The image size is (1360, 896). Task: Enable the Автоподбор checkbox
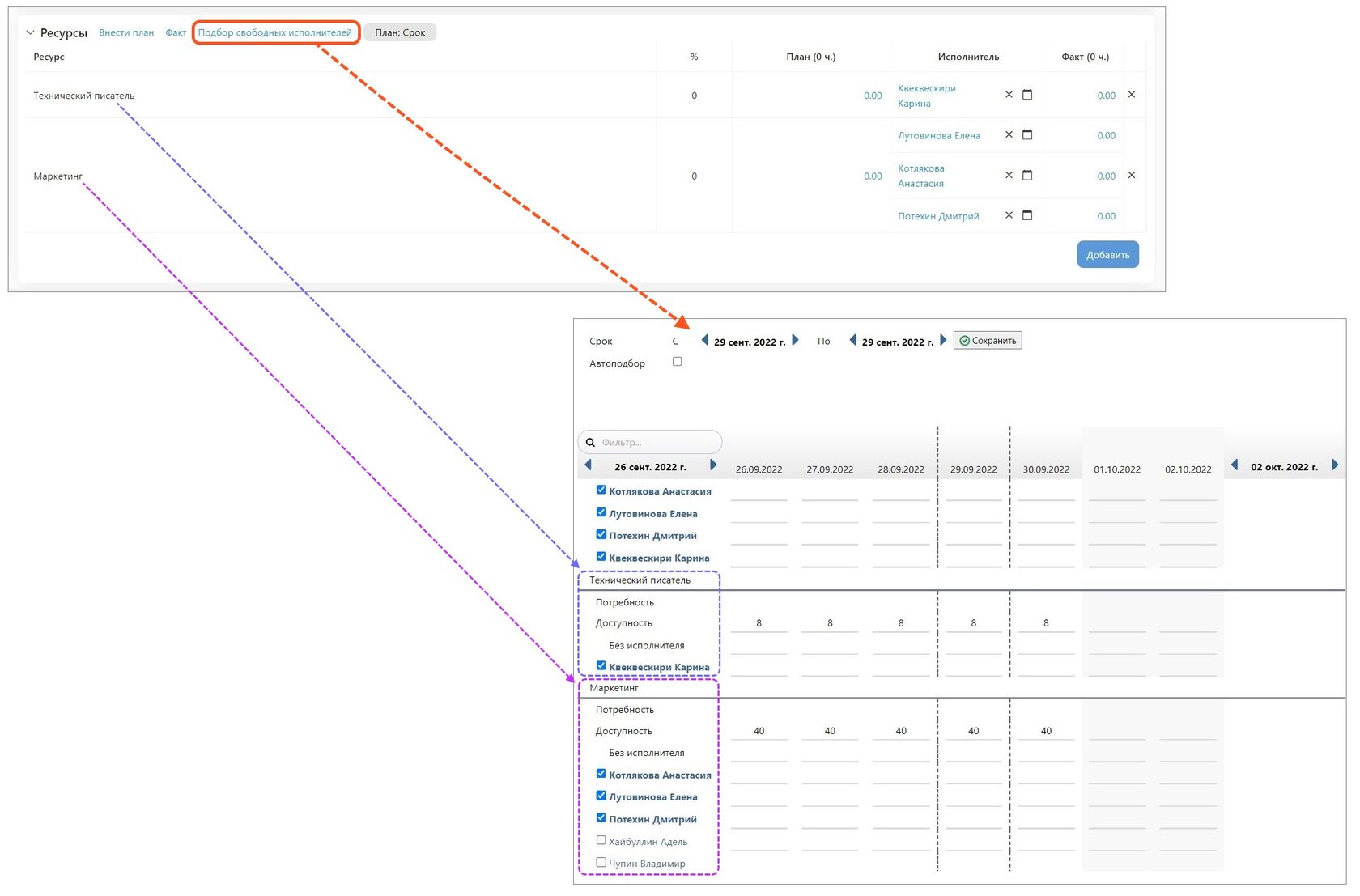click(x=678, y=362)
